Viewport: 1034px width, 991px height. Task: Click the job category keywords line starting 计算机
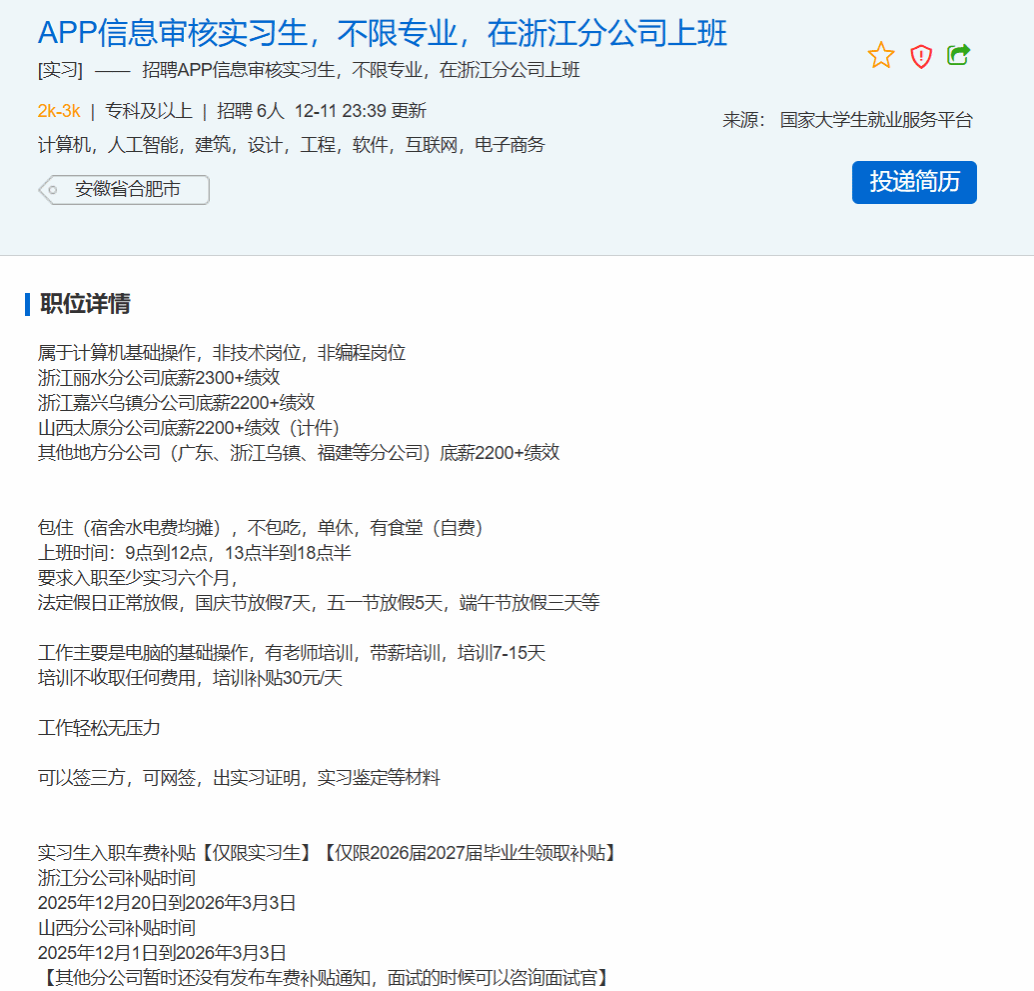291,145
